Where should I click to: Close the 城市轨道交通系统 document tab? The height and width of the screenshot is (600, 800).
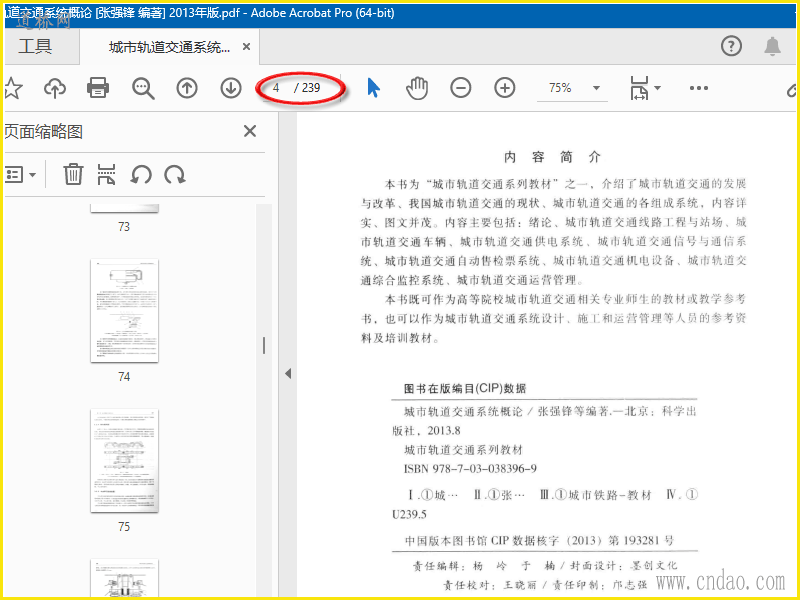[246, 47]
